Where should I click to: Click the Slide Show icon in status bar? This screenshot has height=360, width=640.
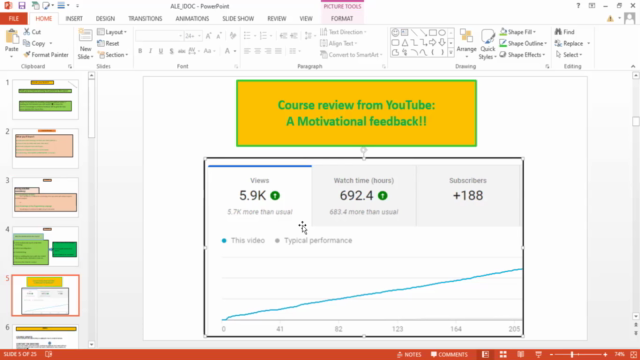pos(538,354)
